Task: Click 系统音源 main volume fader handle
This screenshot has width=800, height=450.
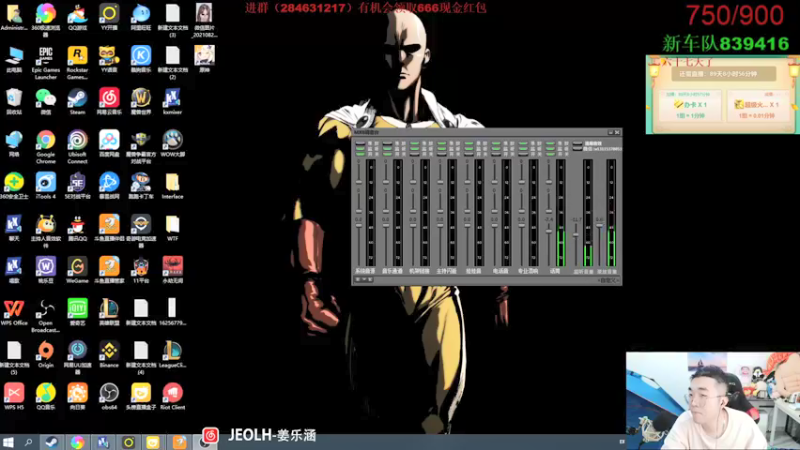Action: click(359, 226)
